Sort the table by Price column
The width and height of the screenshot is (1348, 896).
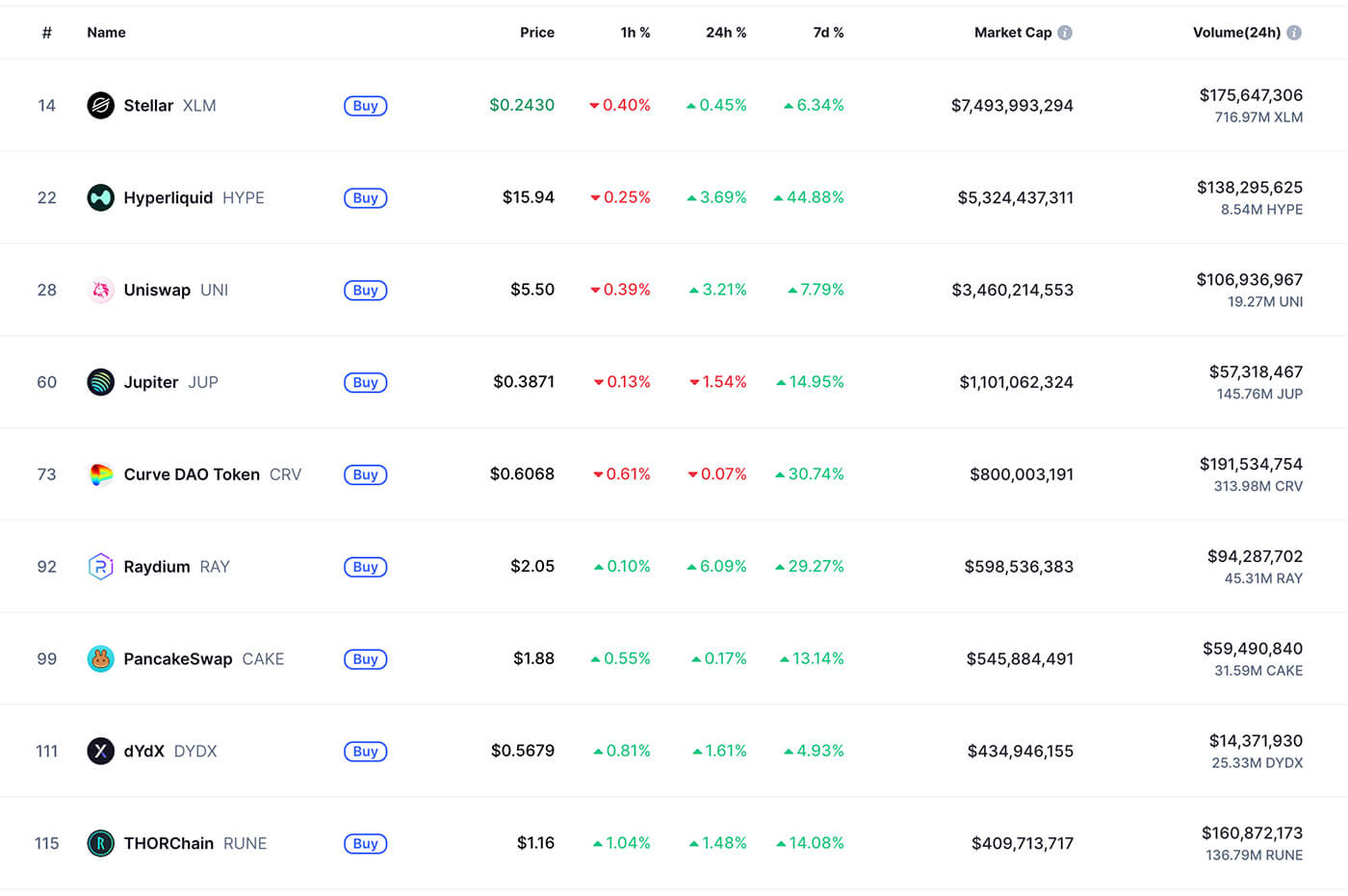pos(536,33)
